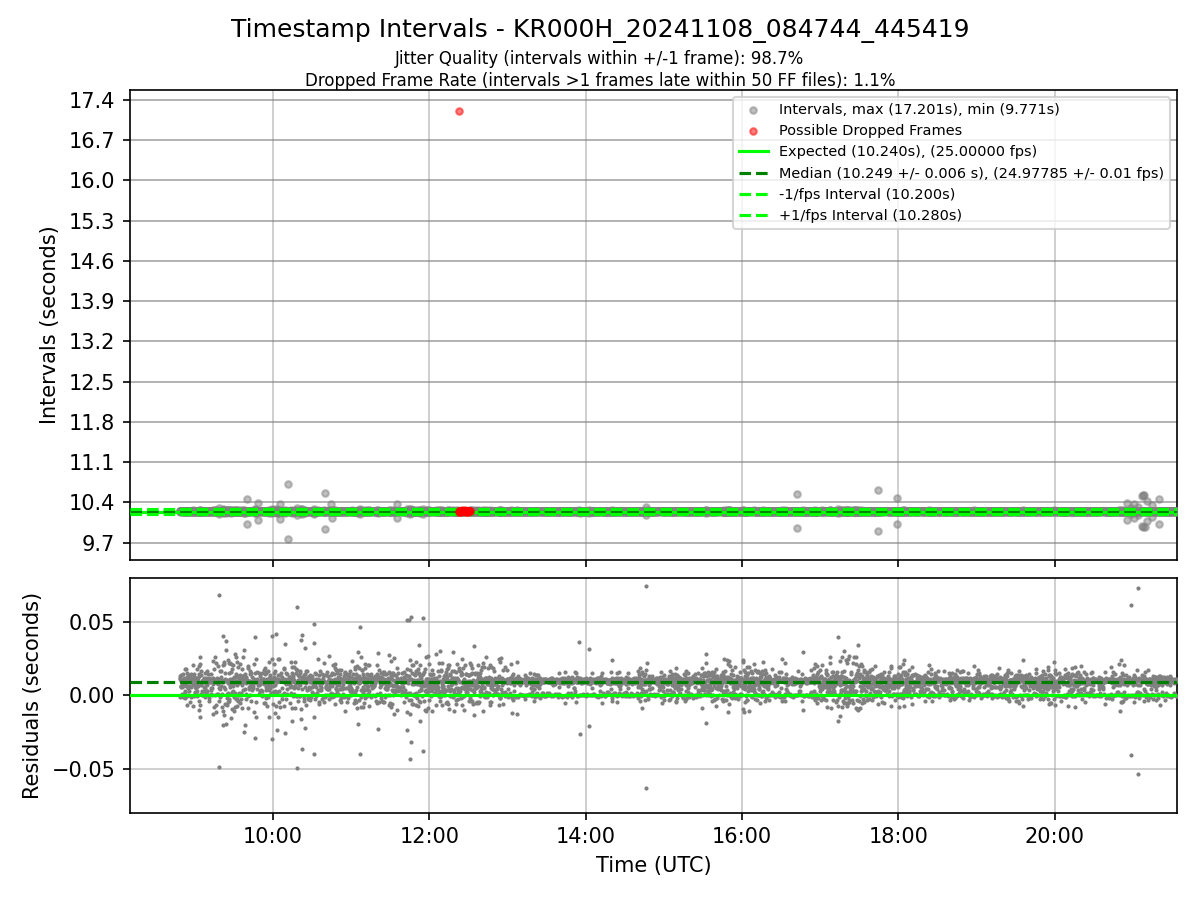Click the 16.0 y-axis tick label
1200x900 pixels.
tap(94, 180)
